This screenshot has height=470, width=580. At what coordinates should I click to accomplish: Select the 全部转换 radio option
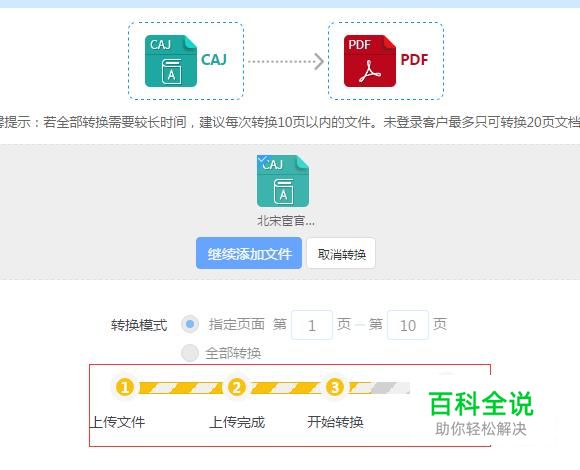coord(190,353)
